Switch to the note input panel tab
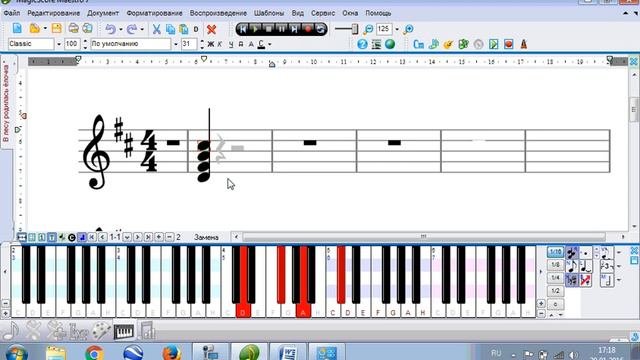Screen dimensions: 640x360 pyautogui.click(x=11, y=331)
